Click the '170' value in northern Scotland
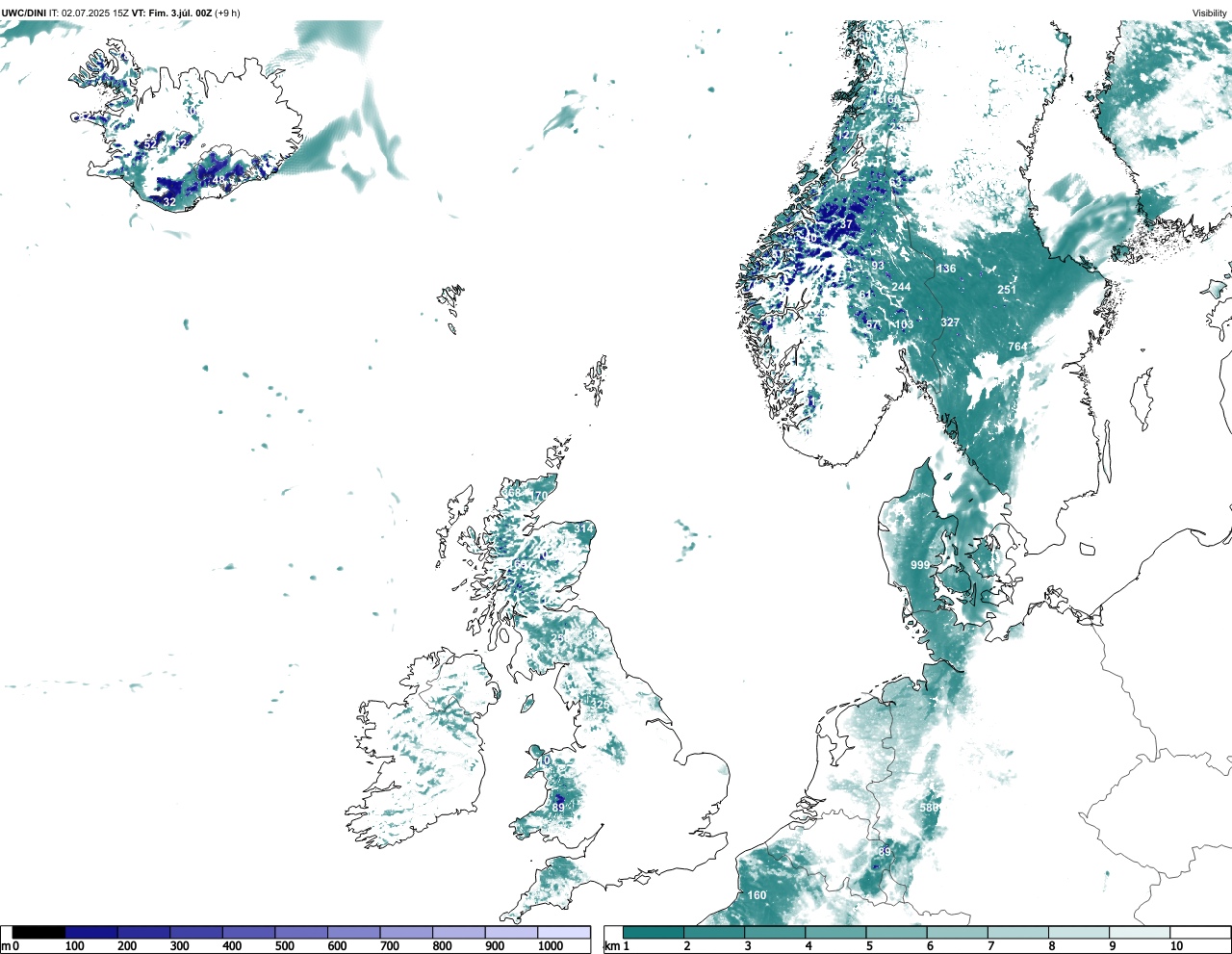The width and height of the screenshot is (1232, 954). [x=538, y=496]
